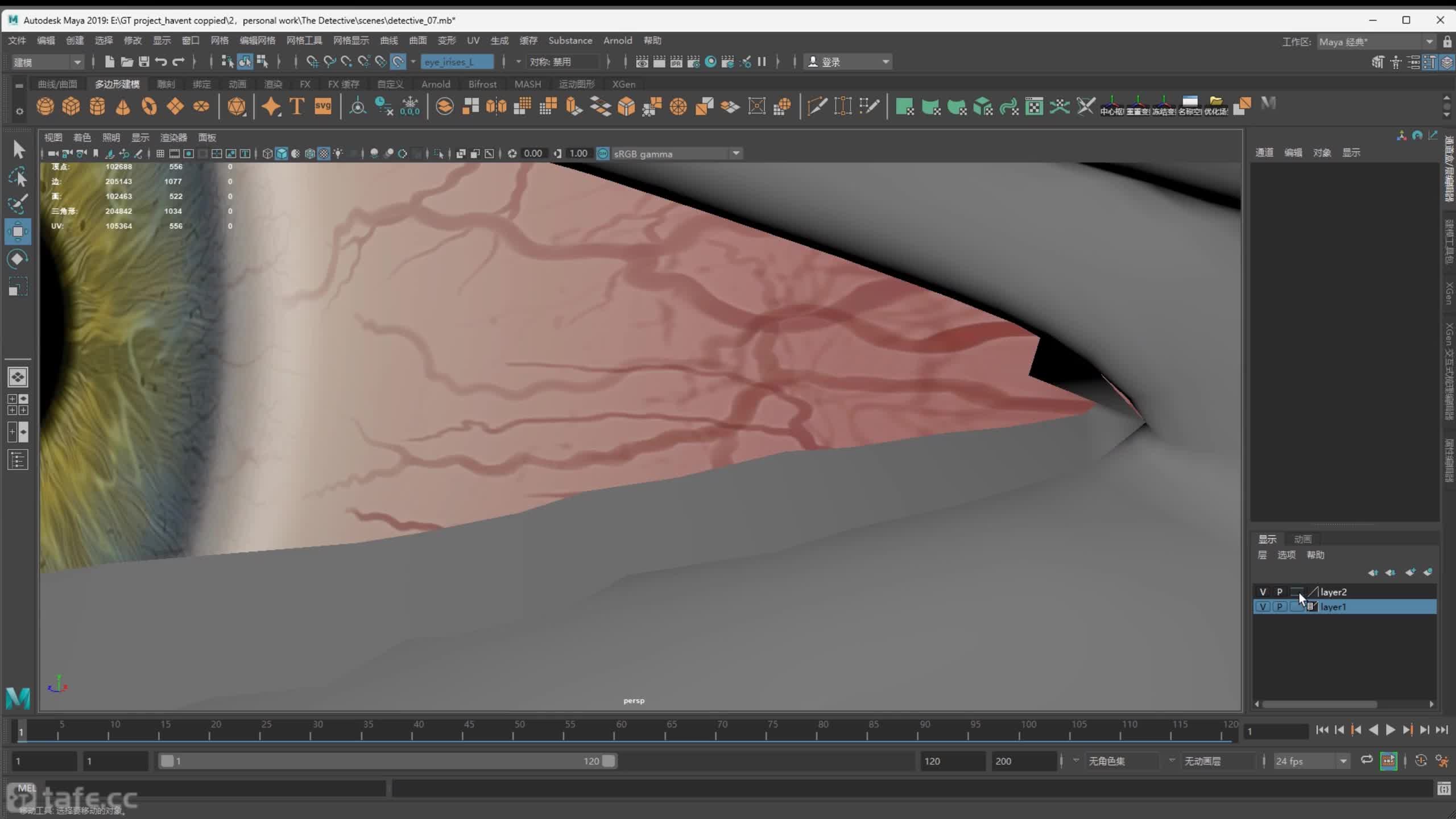Click the play forwards button
Image resolution: width=1456 pixels, height=819 pixels.
click(x=1390, y=730)
